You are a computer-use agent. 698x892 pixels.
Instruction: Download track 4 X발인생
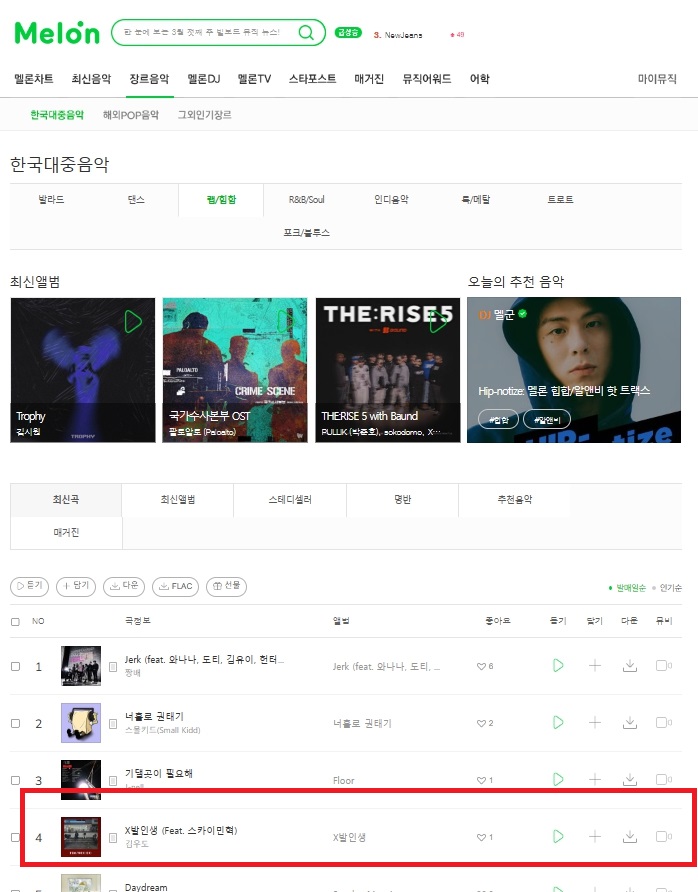630,836
